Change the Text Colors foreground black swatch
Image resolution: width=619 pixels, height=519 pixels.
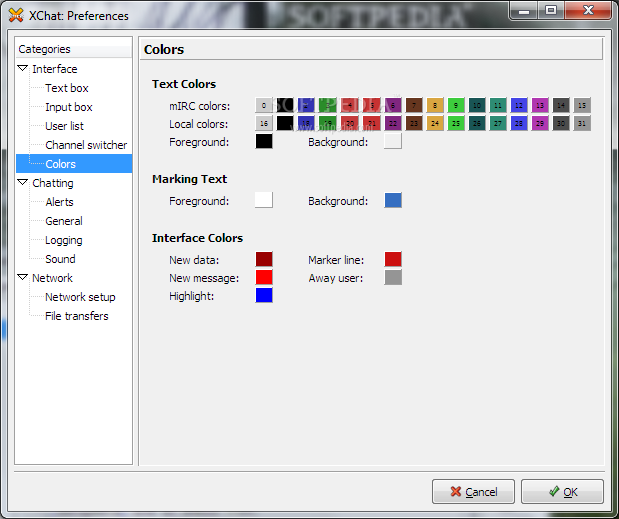pos(264,141)
